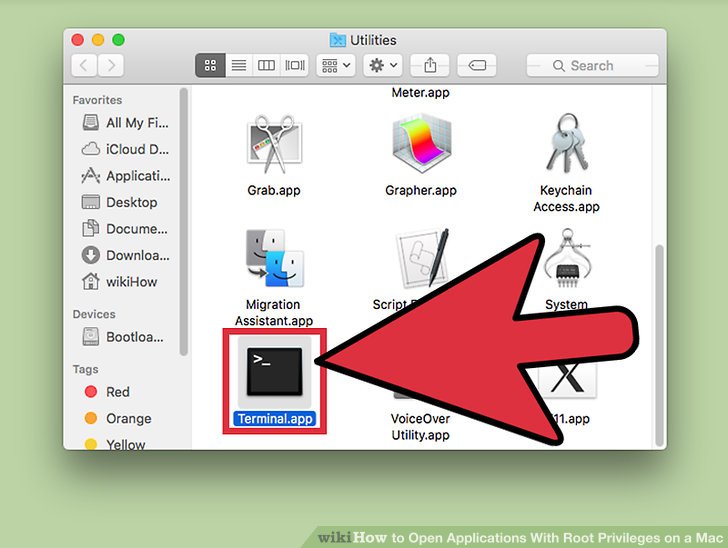Switch to Cover Flow view mode
The width and height of the screenshot is (728, 548).
pos(295,65)
